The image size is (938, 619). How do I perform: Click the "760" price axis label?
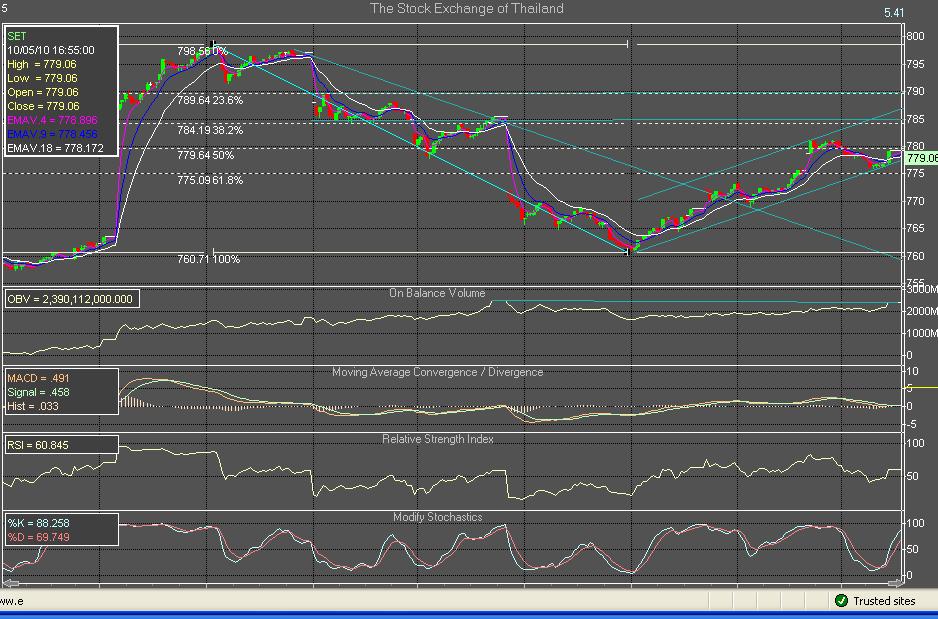pos(915,256)
